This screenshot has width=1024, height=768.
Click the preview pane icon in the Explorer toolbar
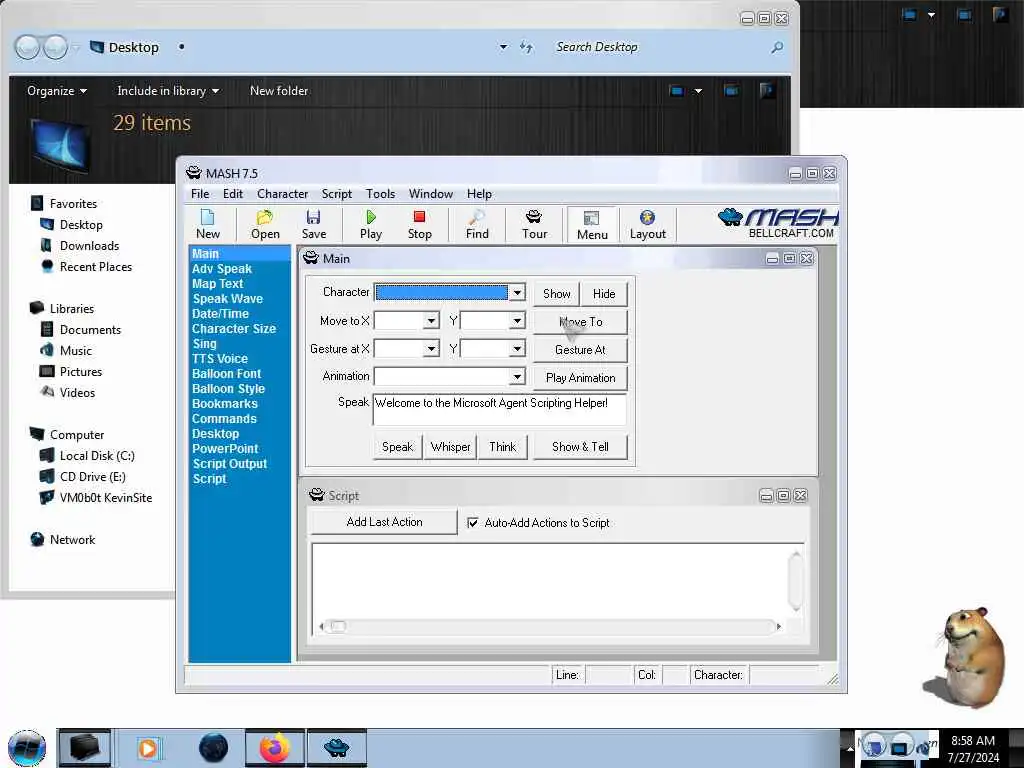point(731,90)
